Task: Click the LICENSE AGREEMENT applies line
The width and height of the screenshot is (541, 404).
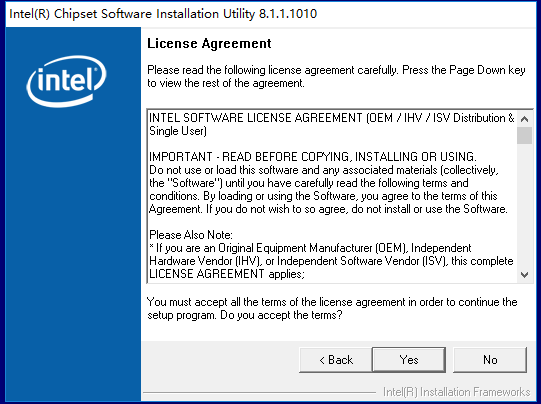Action: 227,274
